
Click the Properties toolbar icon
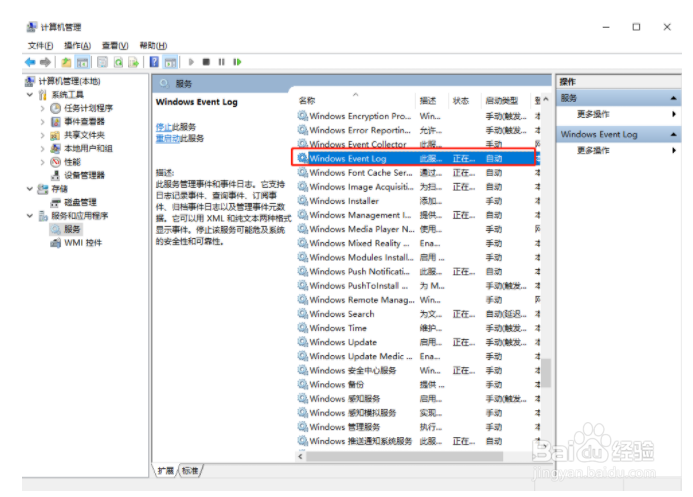click(103, 62)
